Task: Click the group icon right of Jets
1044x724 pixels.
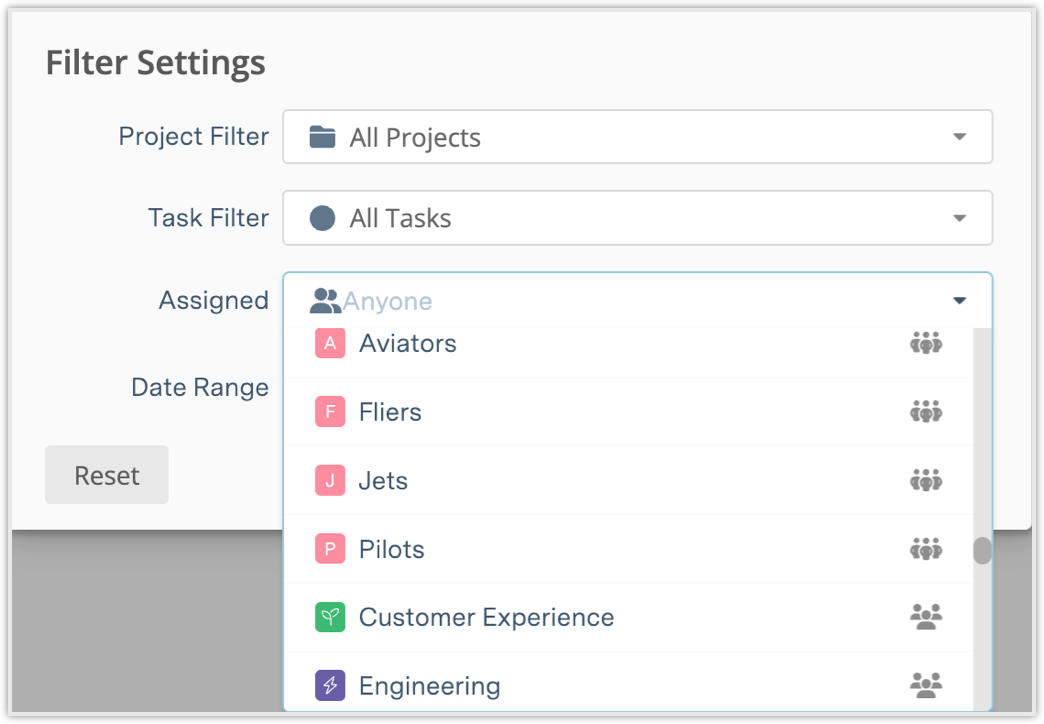Action: 926,481
